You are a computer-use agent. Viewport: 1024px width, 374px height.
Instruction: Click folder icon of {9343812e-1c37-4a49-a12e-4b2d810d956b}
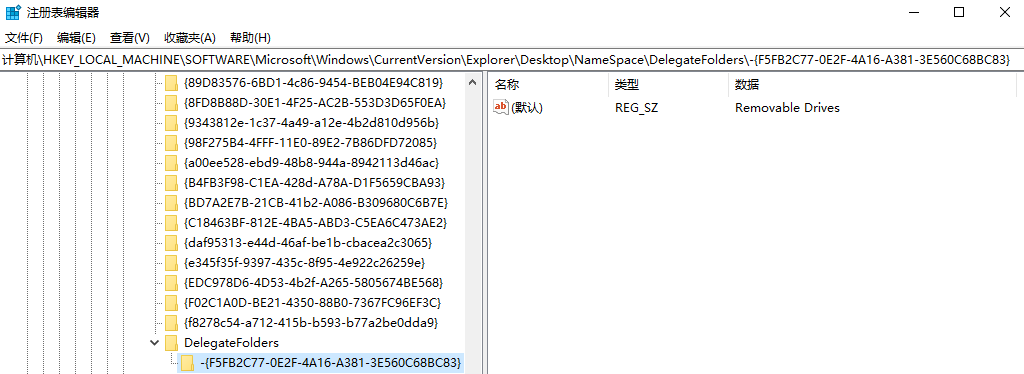[x=171, y=123]
